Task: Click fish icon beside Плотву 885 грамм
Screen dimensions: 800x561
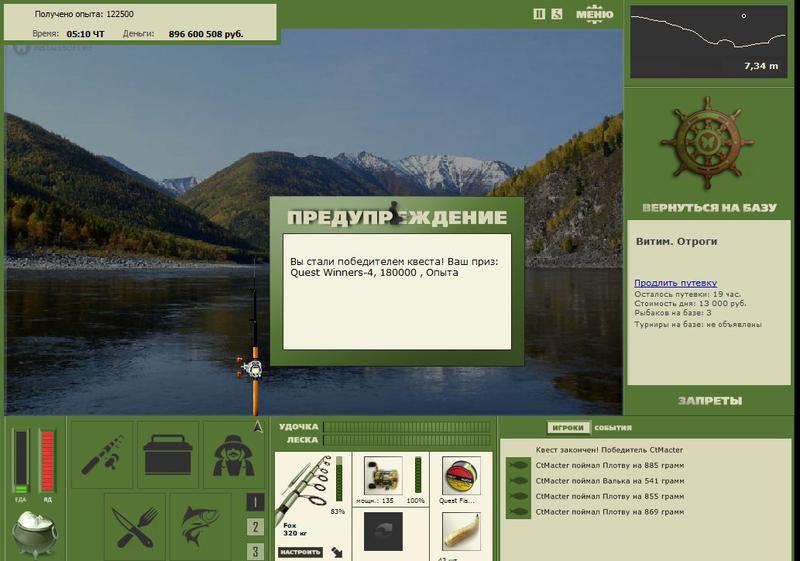Action: click(x=518, y=465)
